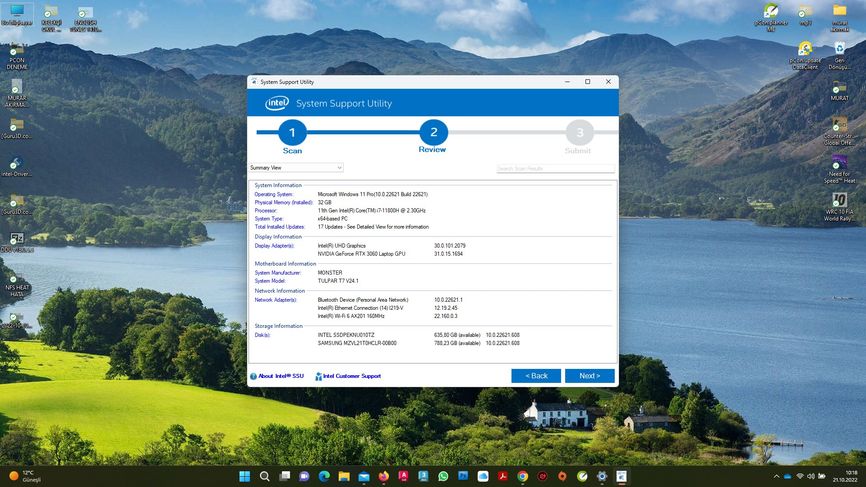Open the NFS HEAT HATA desktop item
This screenshot has width=866, height=487.
pyautogui.click(x=17, y=286)
